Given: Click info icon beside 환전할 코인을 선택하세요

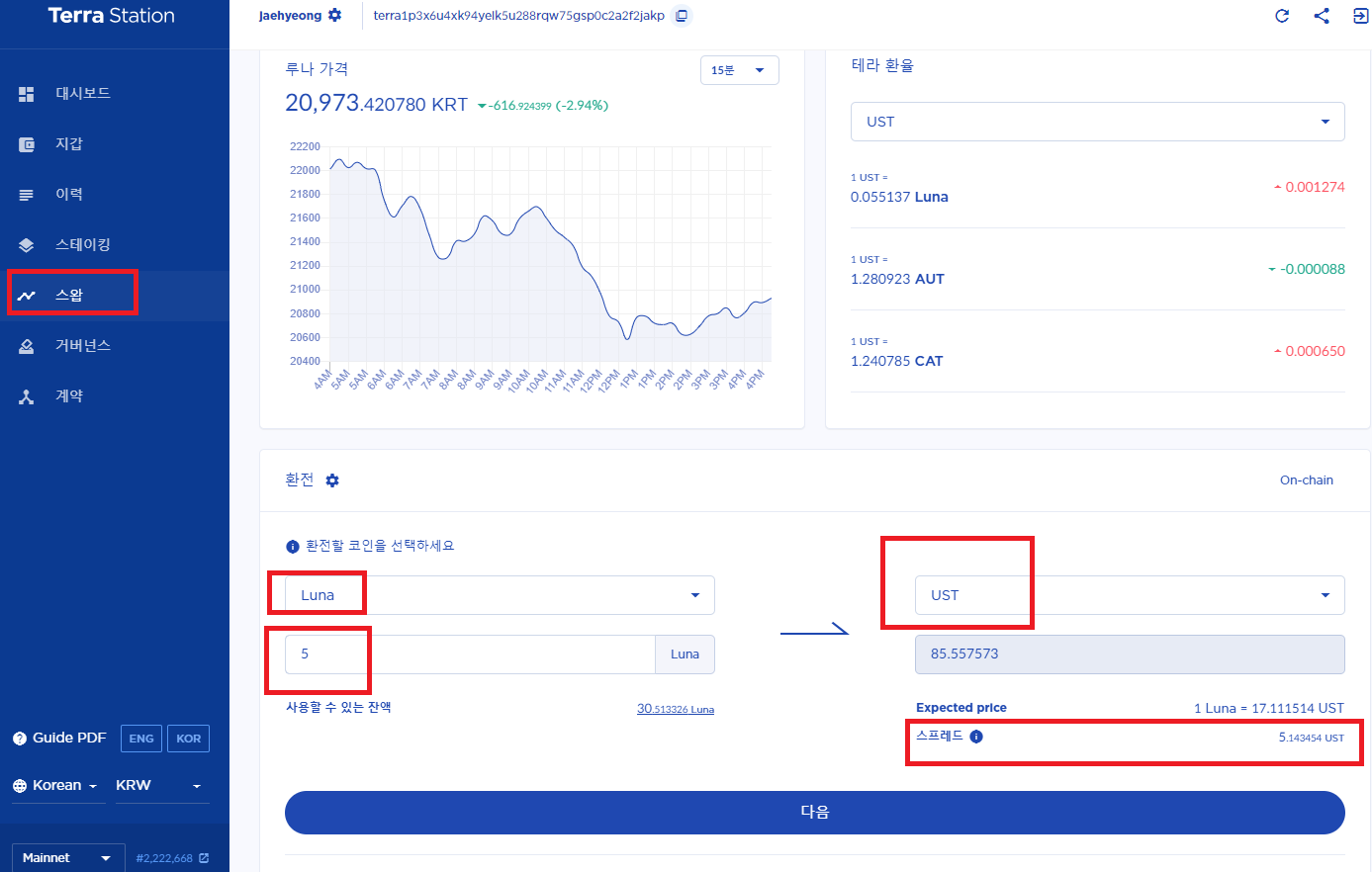Looking at the screenshot, I should coord(293,546).
